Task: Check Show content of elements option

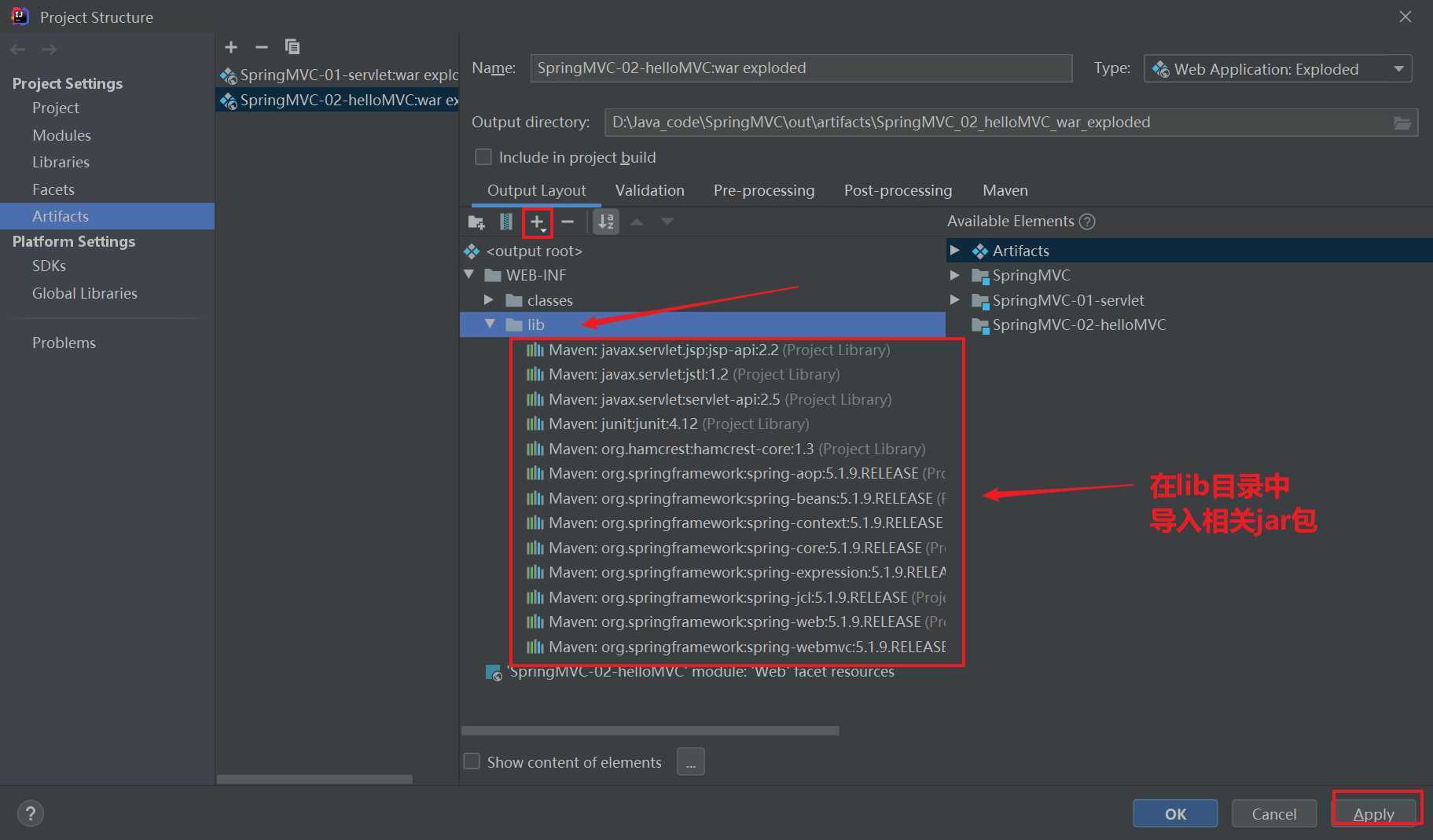Action: click(472, 761)
